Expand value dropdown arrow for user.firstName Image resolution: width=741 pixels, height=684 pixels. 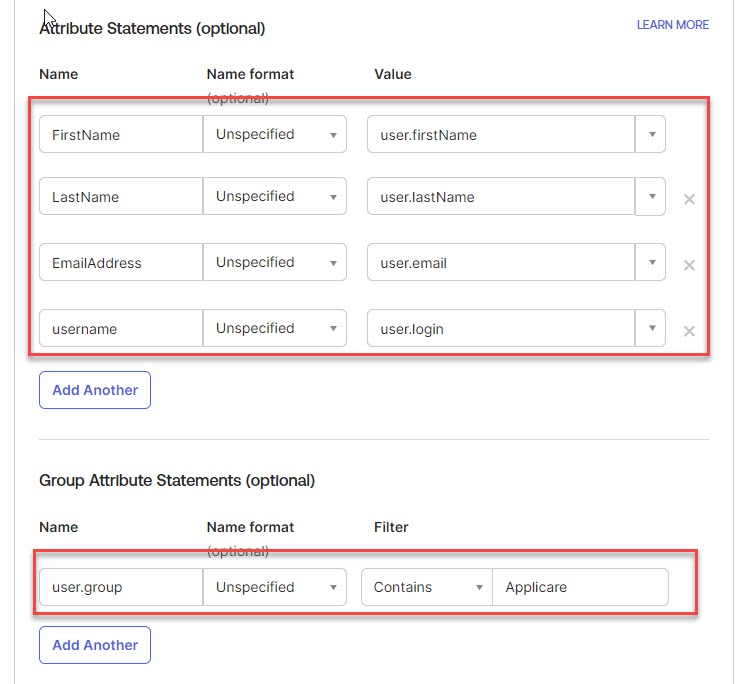[651, 134]
